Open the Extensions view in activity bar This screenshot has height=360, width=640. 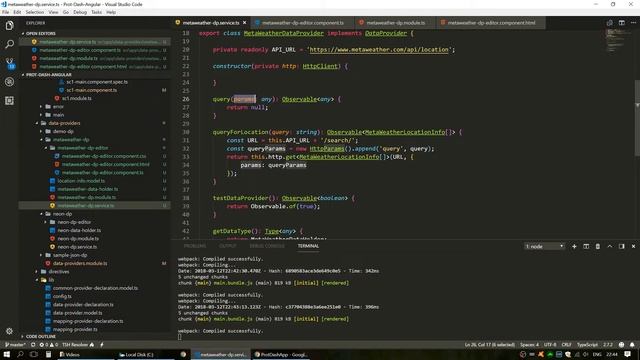(9, 100)
